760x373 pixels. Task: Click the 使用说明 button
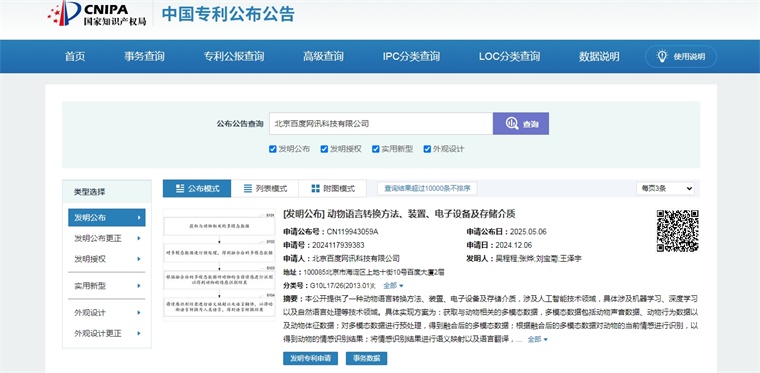tap(681, 57)
